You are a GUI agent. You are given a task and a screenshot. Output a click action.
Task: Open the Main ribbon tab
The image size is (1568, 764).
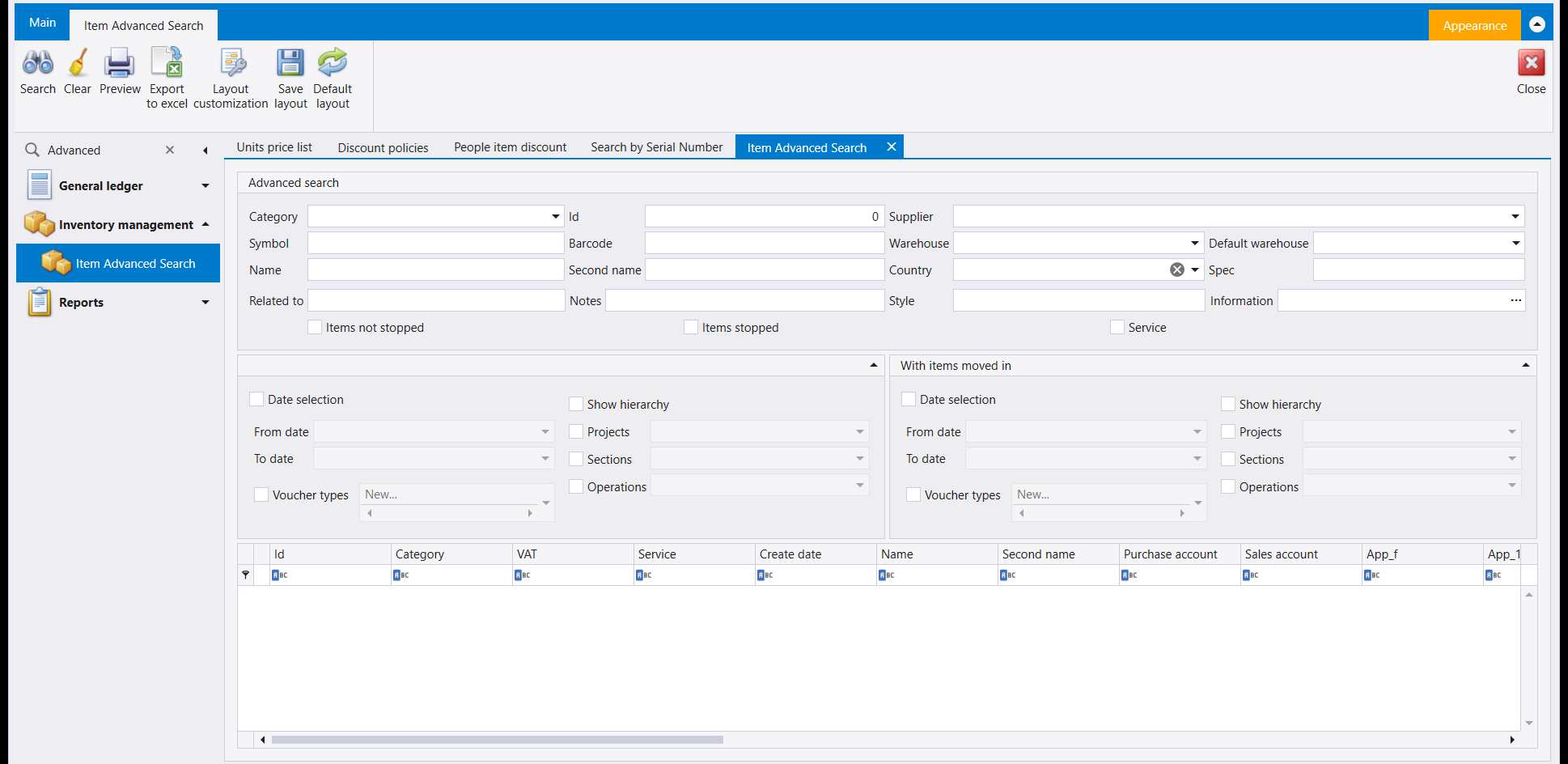coord(42,23)
